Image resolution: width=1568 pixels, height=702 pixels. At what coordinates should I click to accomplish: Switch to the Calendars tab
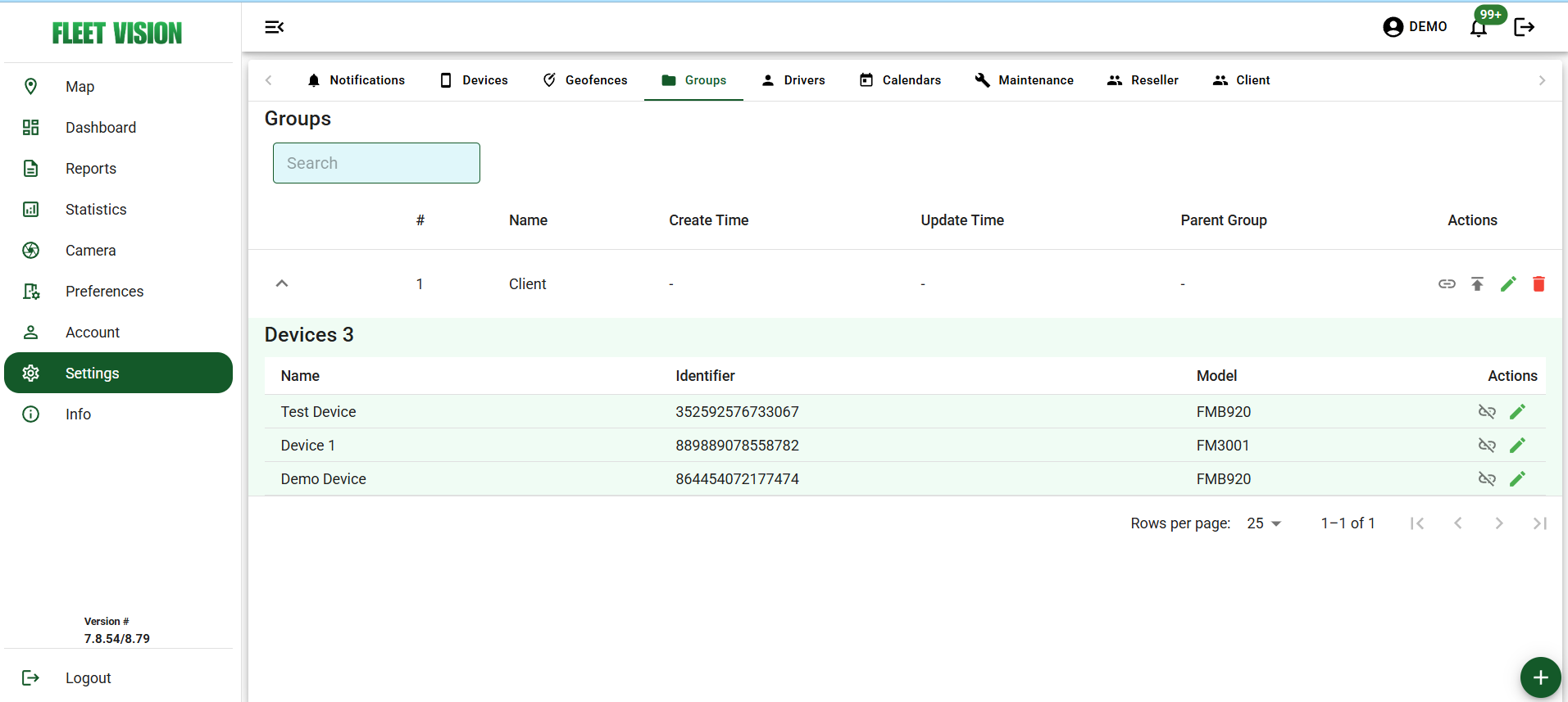pyautogui.click(x=900, y=80)
